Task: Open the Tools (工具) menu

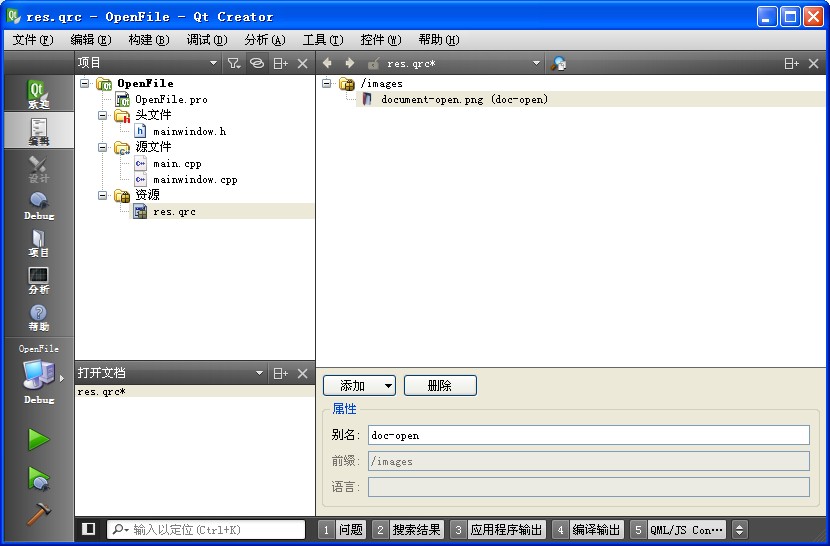Action: pyautogui.click(x=323, y=40)
